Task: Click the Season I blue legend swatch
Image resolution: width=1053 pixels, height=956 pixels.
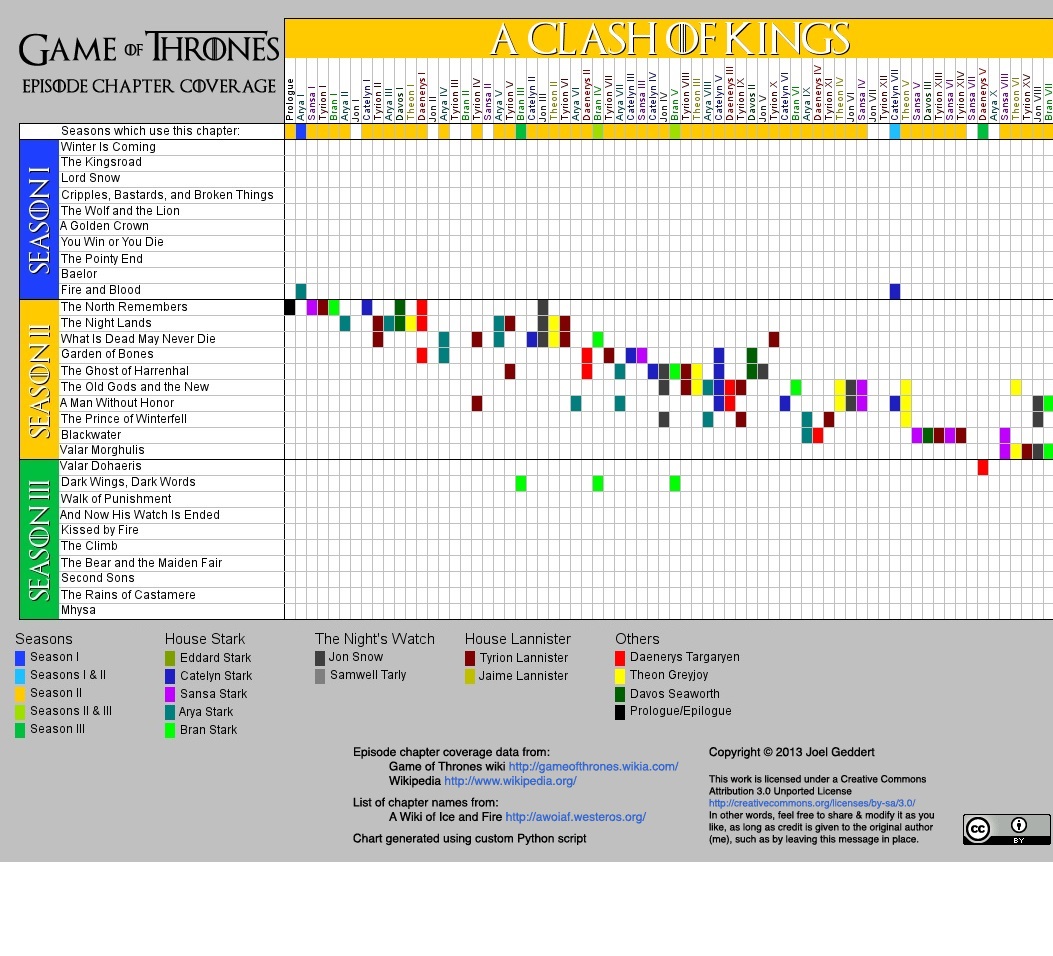Action: click(x=20, y=657)
